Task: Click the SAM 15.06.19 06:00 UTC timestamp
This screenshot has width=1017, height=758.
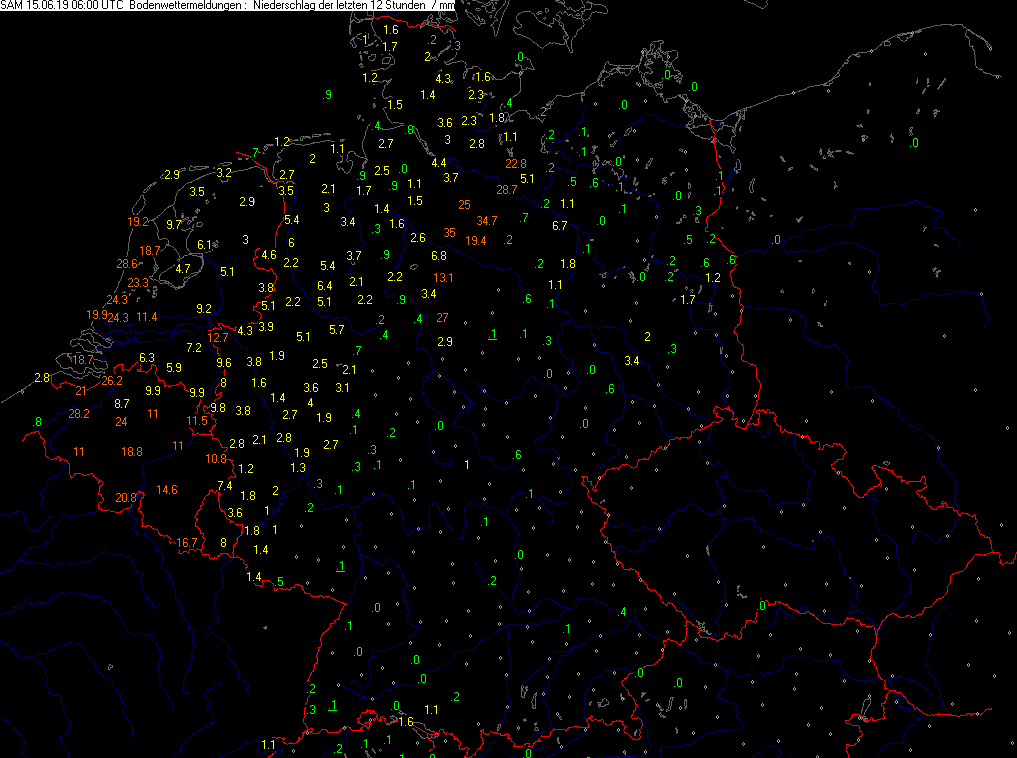Action: 62,6
